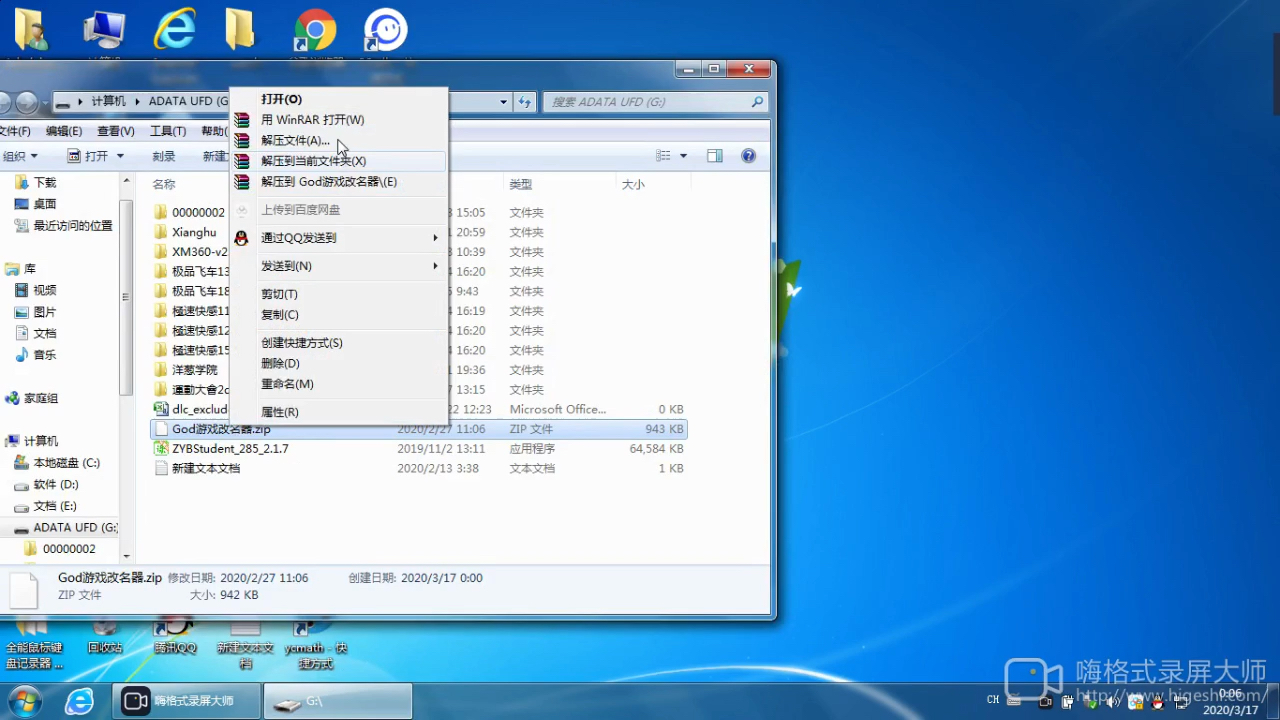Open the Start menu orb

coord(25,700)
